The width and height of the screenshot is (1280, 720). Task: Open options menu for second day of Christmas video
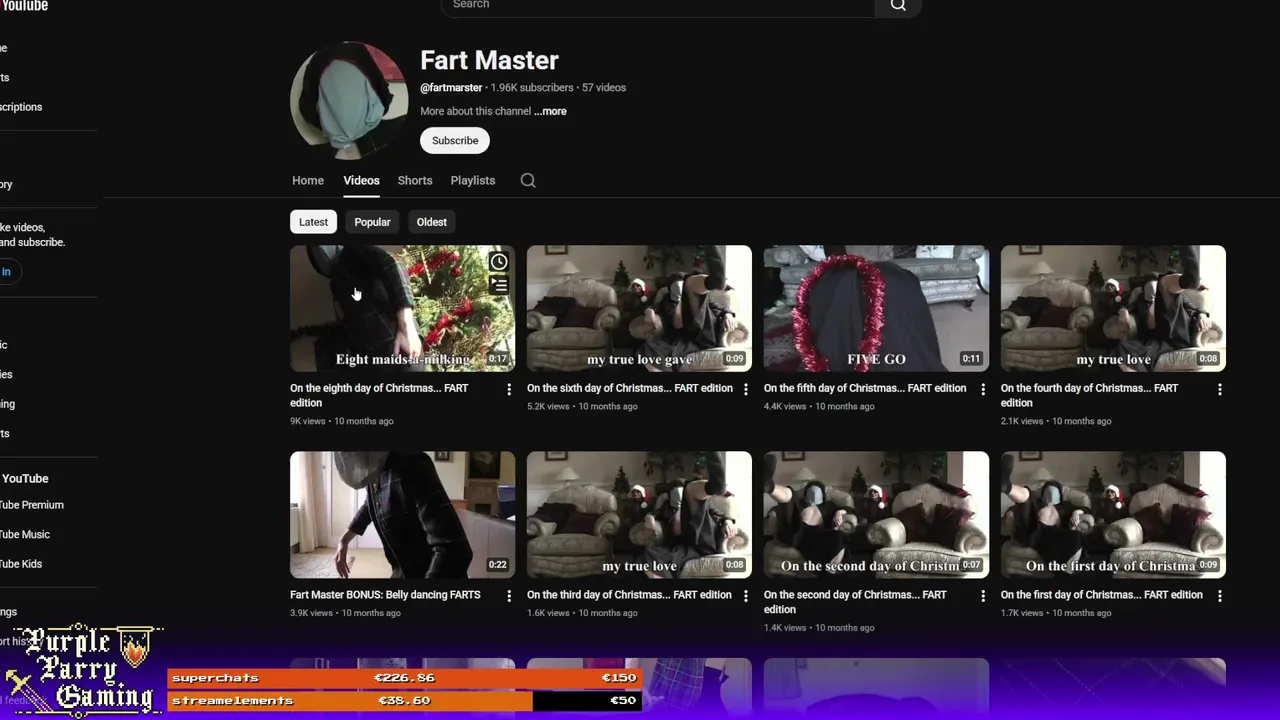pos(982,596)
